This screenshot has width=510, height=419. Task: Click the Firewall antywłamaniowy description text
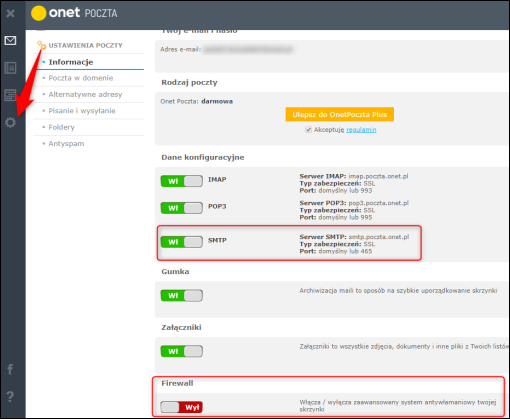click(398, 406)
